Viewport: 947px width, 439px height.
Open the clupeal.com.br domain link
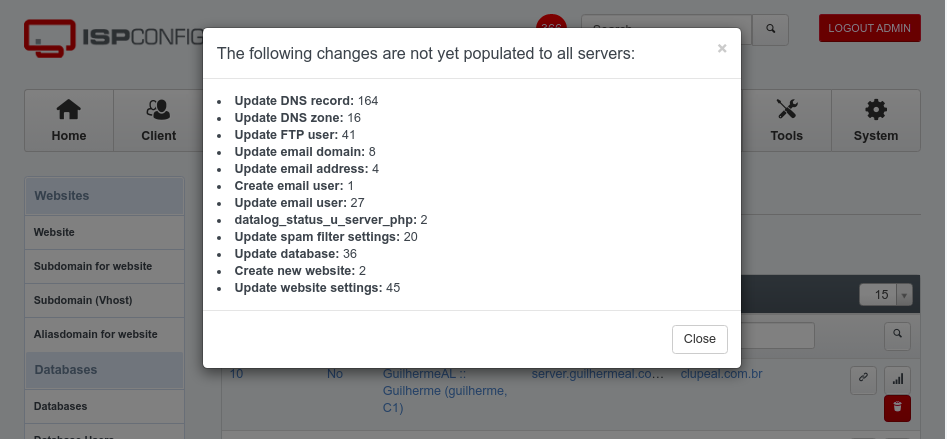(x=721, y=374)
